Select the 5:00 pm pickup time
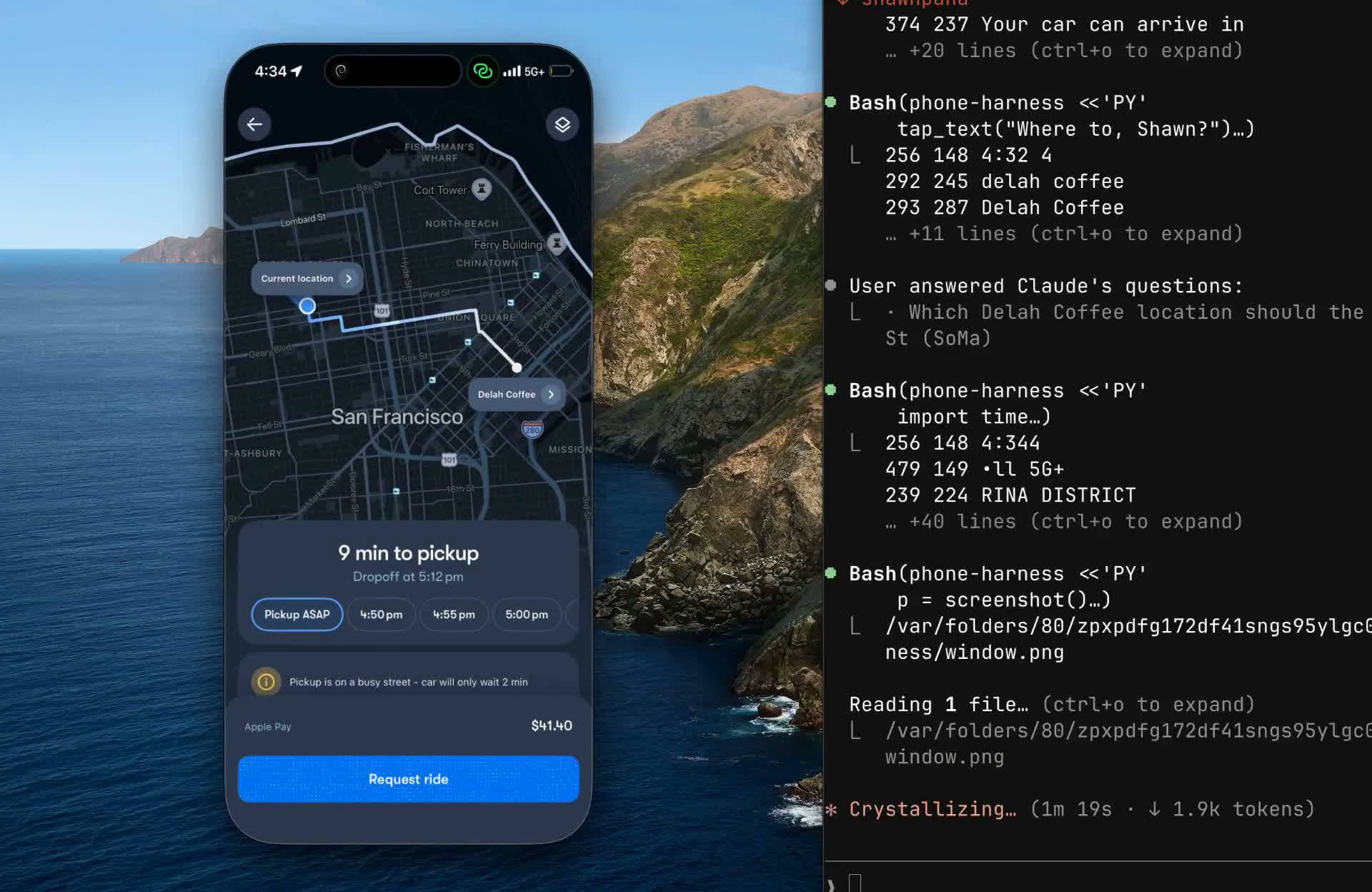 pos(527,615)
